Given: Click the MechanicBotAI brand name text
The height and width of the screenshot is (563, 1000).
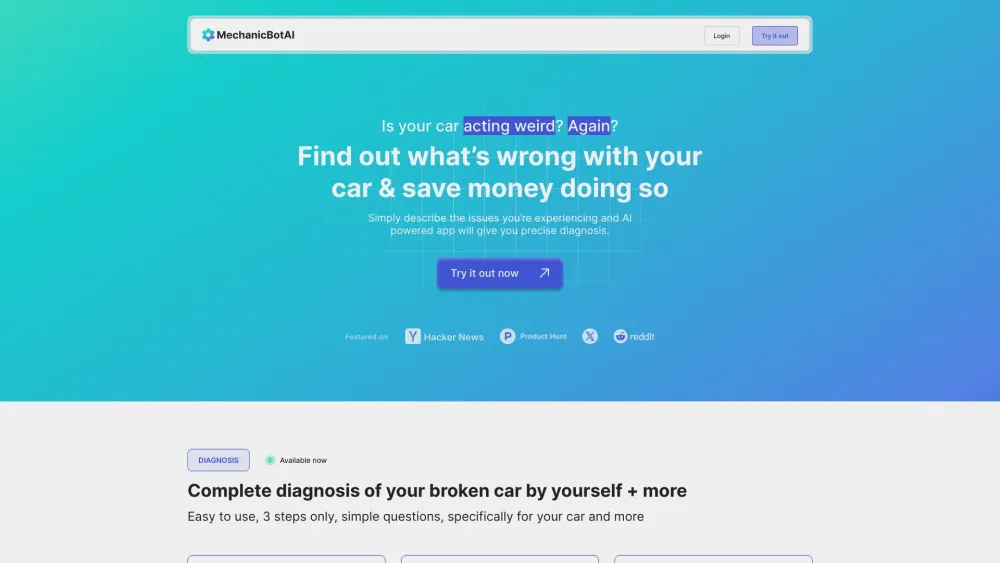Looking at the screenshot, I should coord(255,35).
